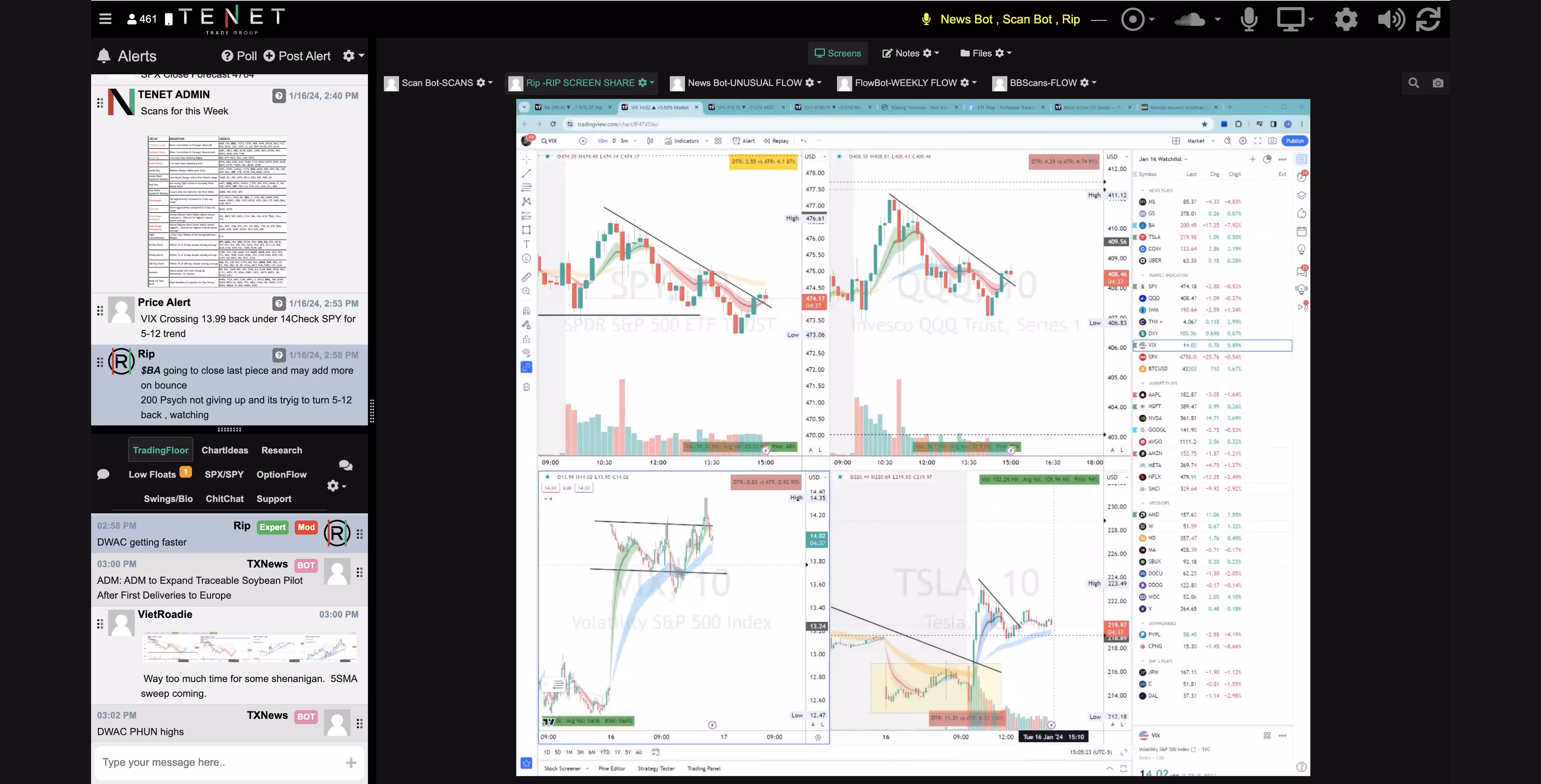
Task: Click the refresh arrows icon at top right
Action: tap(1428, 19)
